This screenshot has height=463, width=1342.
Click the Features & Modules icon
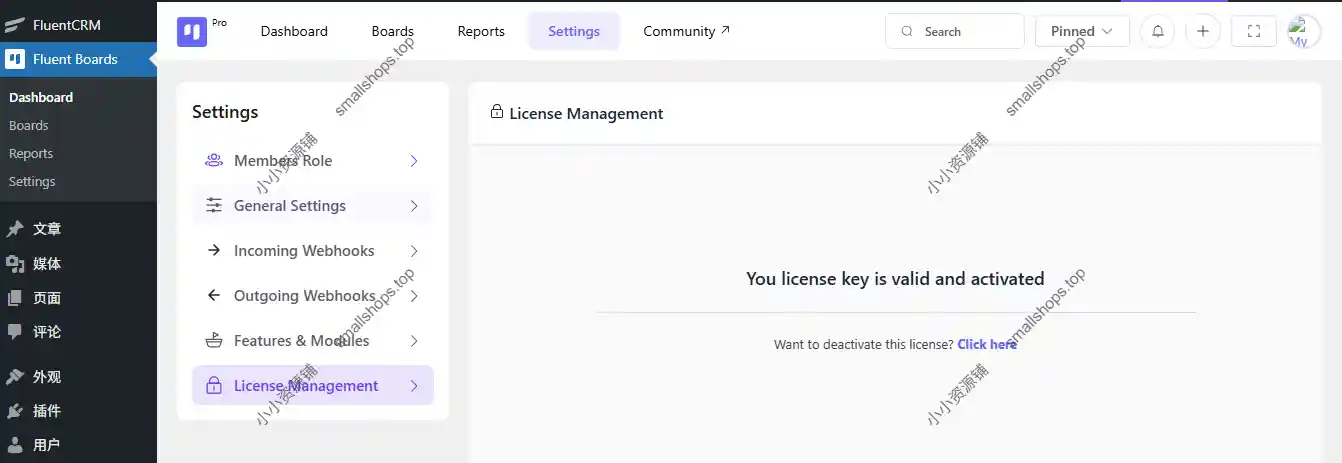pos(213,340)
